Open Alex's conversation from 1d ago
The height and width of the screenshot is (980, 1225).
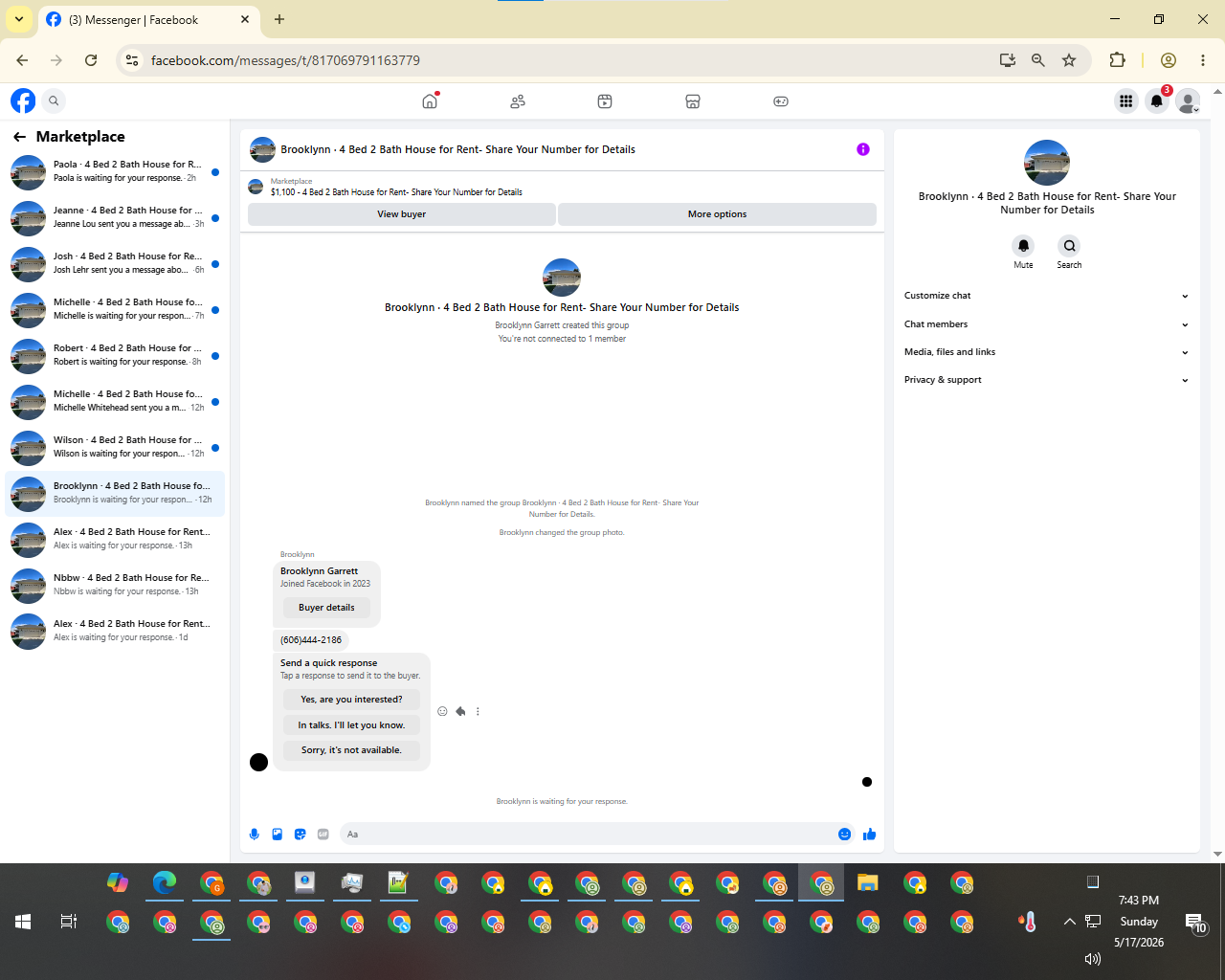point(115,632)
